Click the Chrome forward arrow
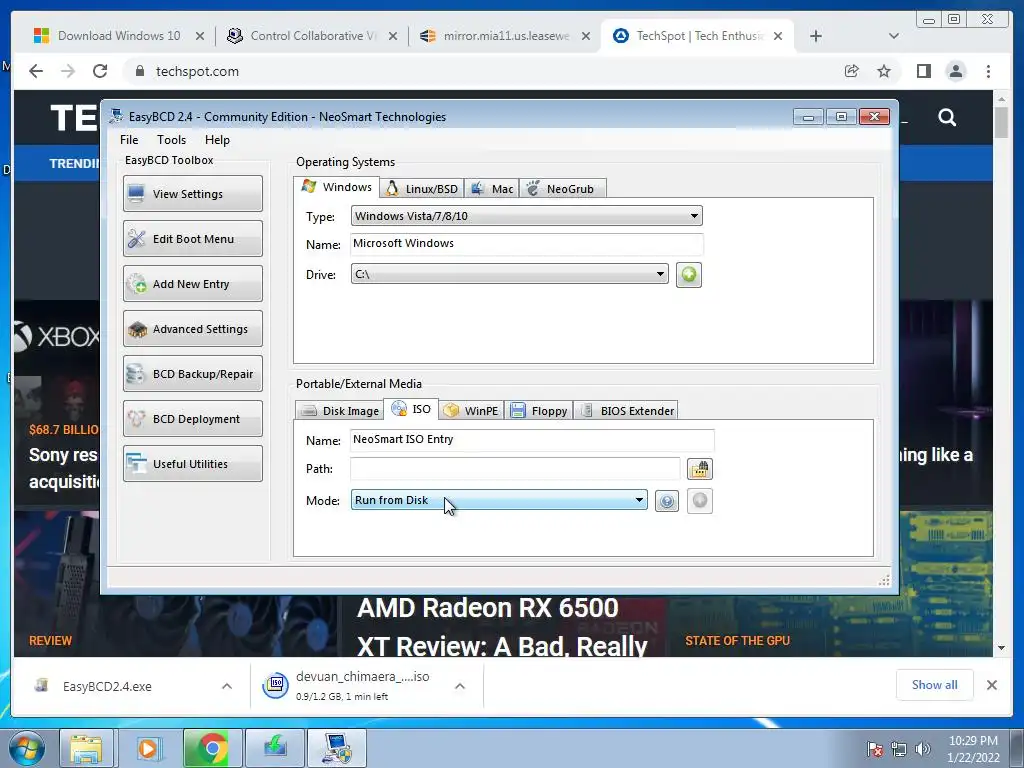Image resolution: width=1024 pixels, height=768 pixels. click(x=68, y=71)
